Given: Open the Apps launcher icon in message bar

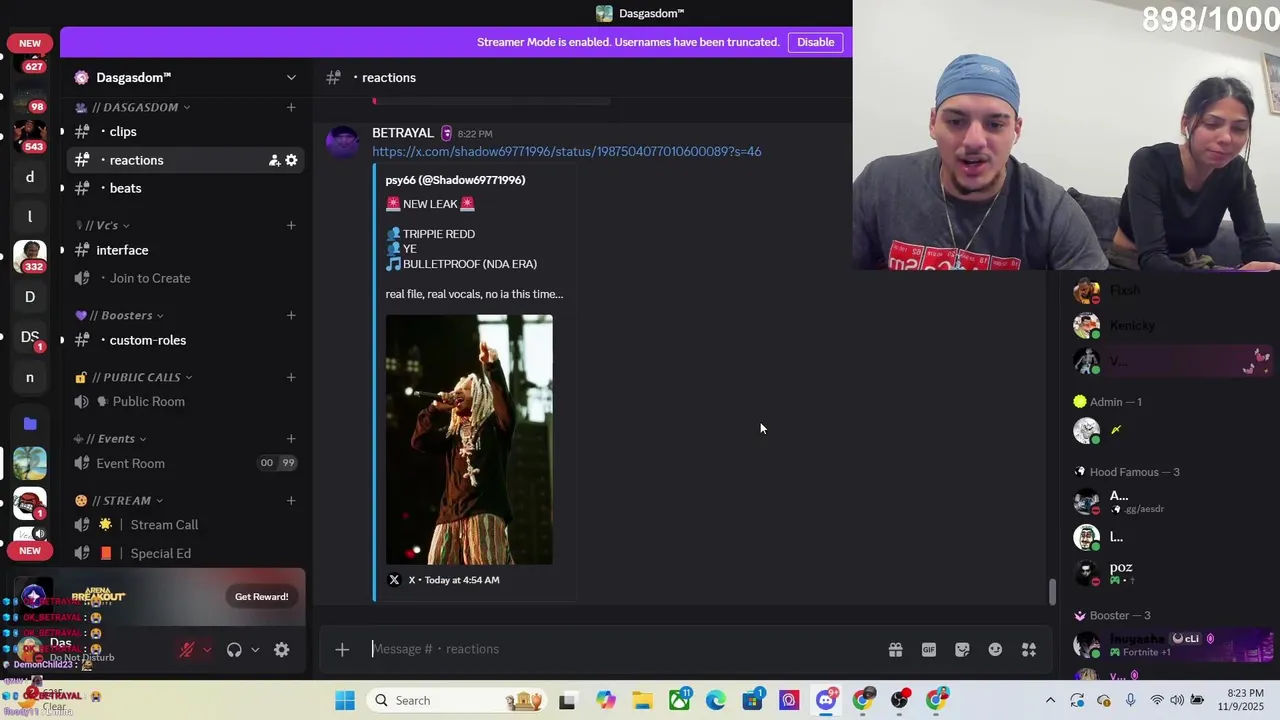Looking at the screenshot, I should click(x=1029, y=649).
